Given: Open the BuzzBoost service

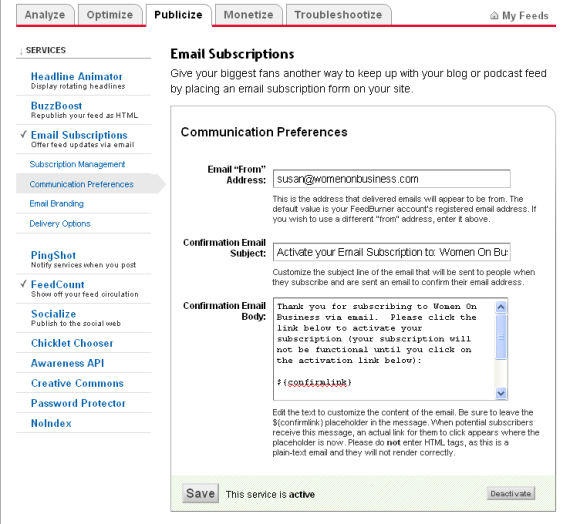Looking at the screenshot, I should click(56, 106).
